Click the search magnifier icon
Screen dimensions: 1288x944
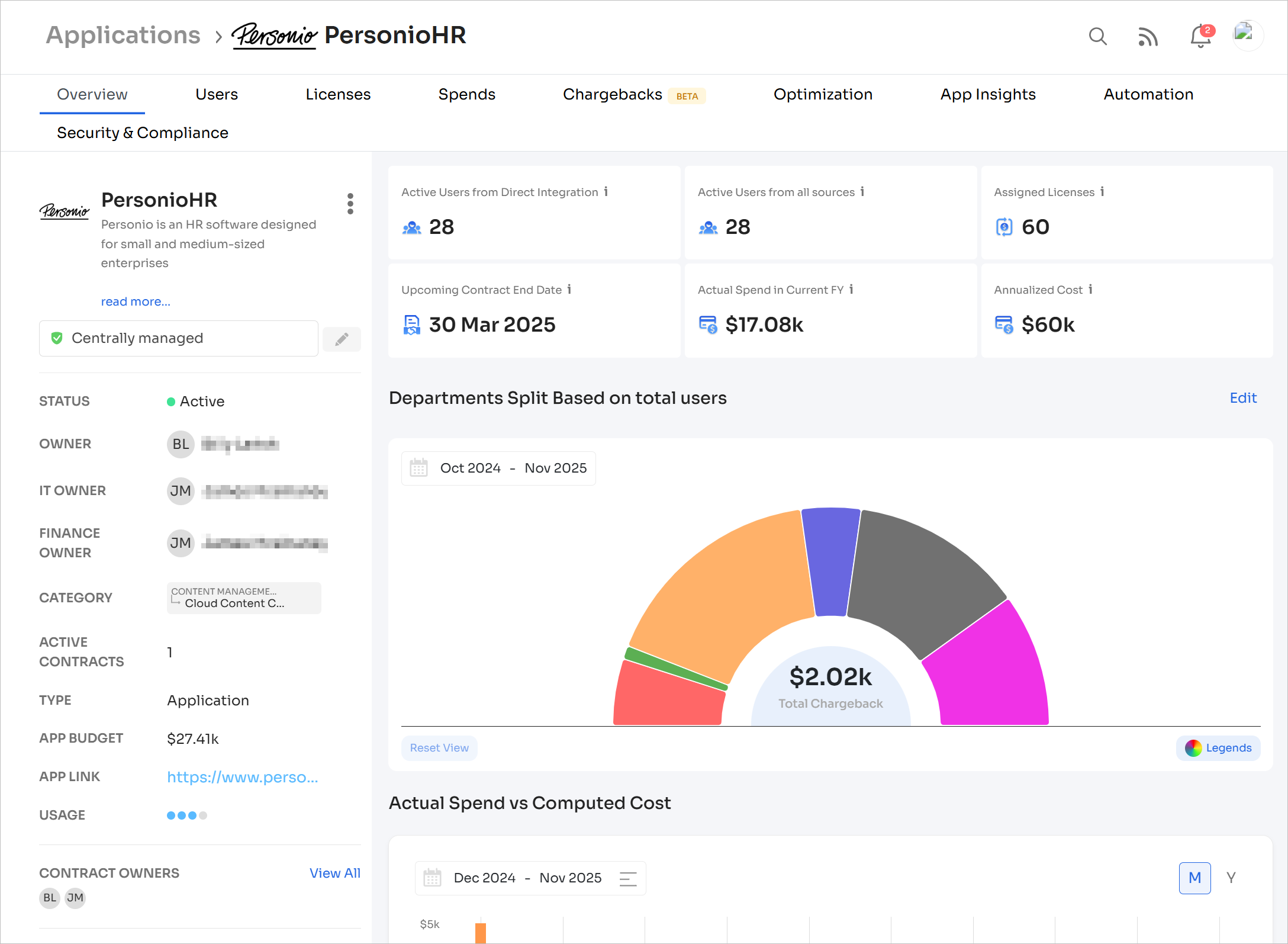(x=1097, y=36)
